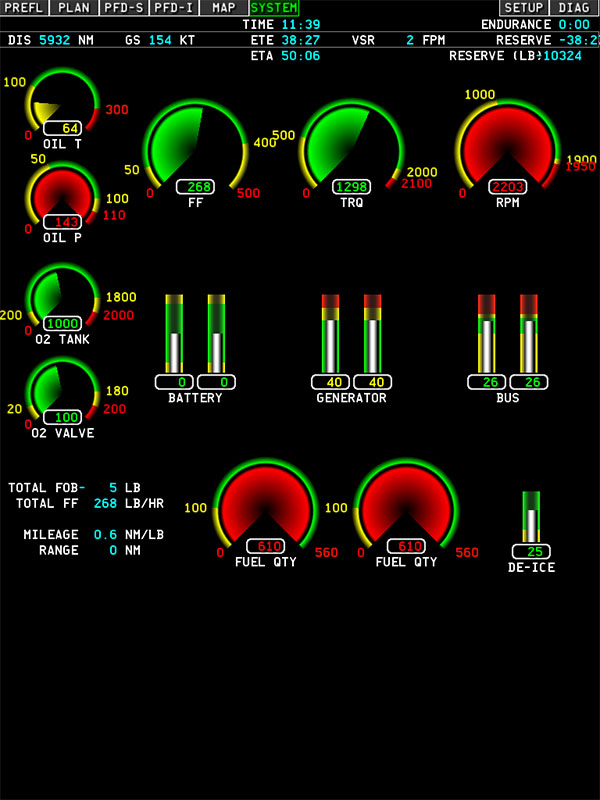Viewport: 600px width, 800px height.
Task: Click the ETA 50:06 value
Action: [x=301, y=56]
